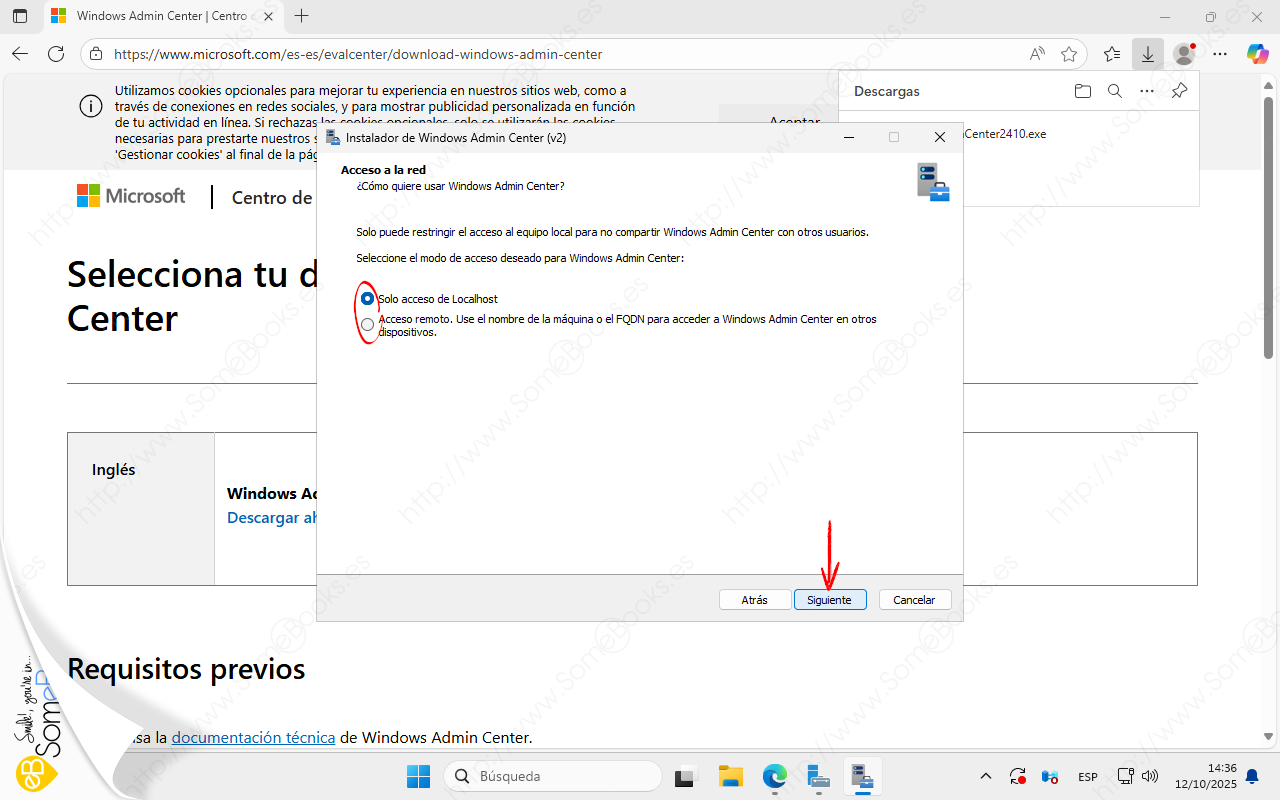
Task: Open Edge settings and more menu
Action: 1219,54
